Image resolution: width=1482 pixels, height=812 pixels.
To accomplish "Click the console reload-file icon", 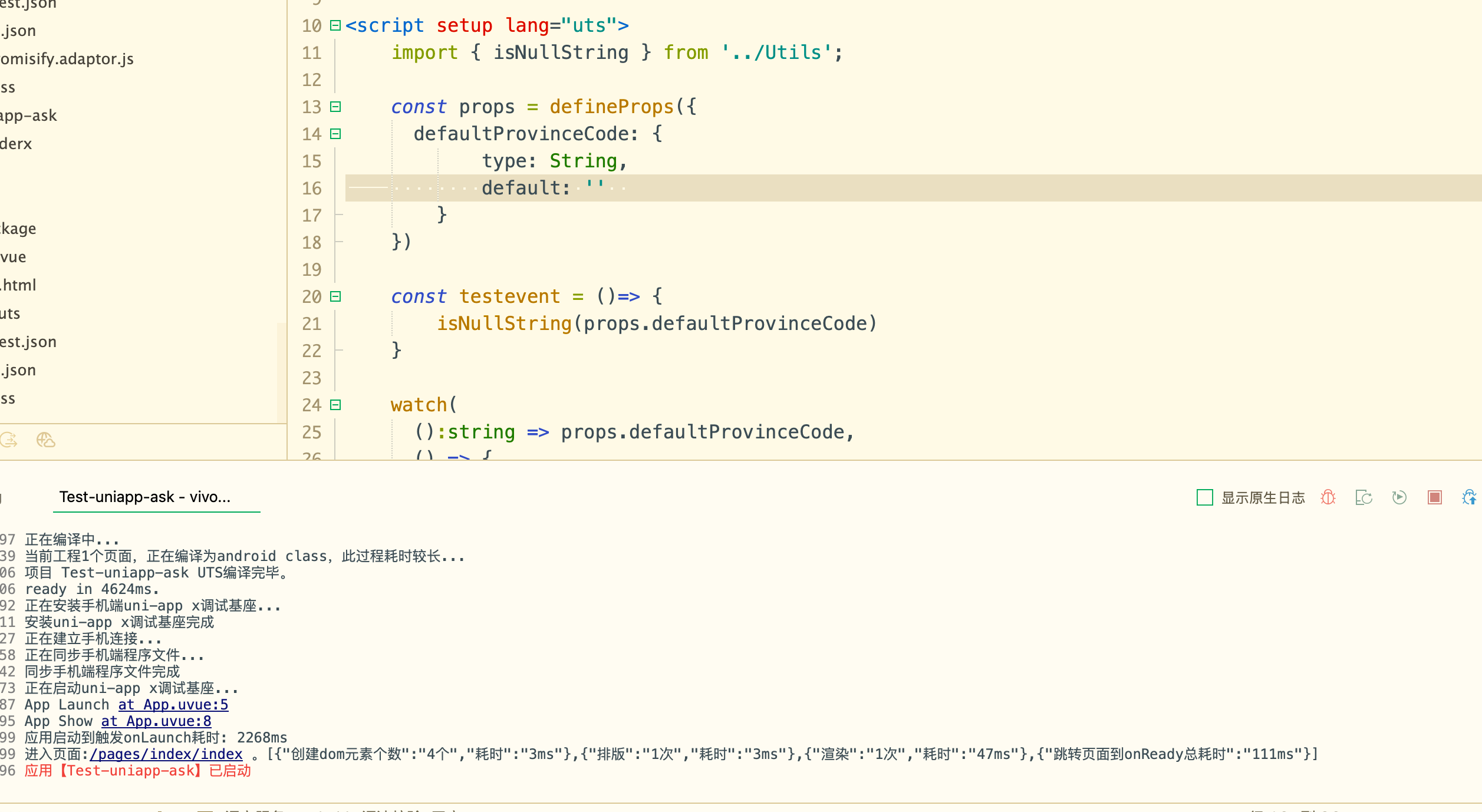I will coord(1364,497).
